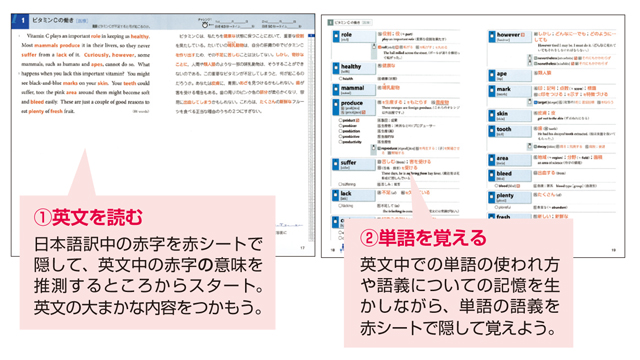The width and height of the screenshot is (640, 360).
Task: Click the 'role' vocabulary entry
Action: (x=354, y=36)
